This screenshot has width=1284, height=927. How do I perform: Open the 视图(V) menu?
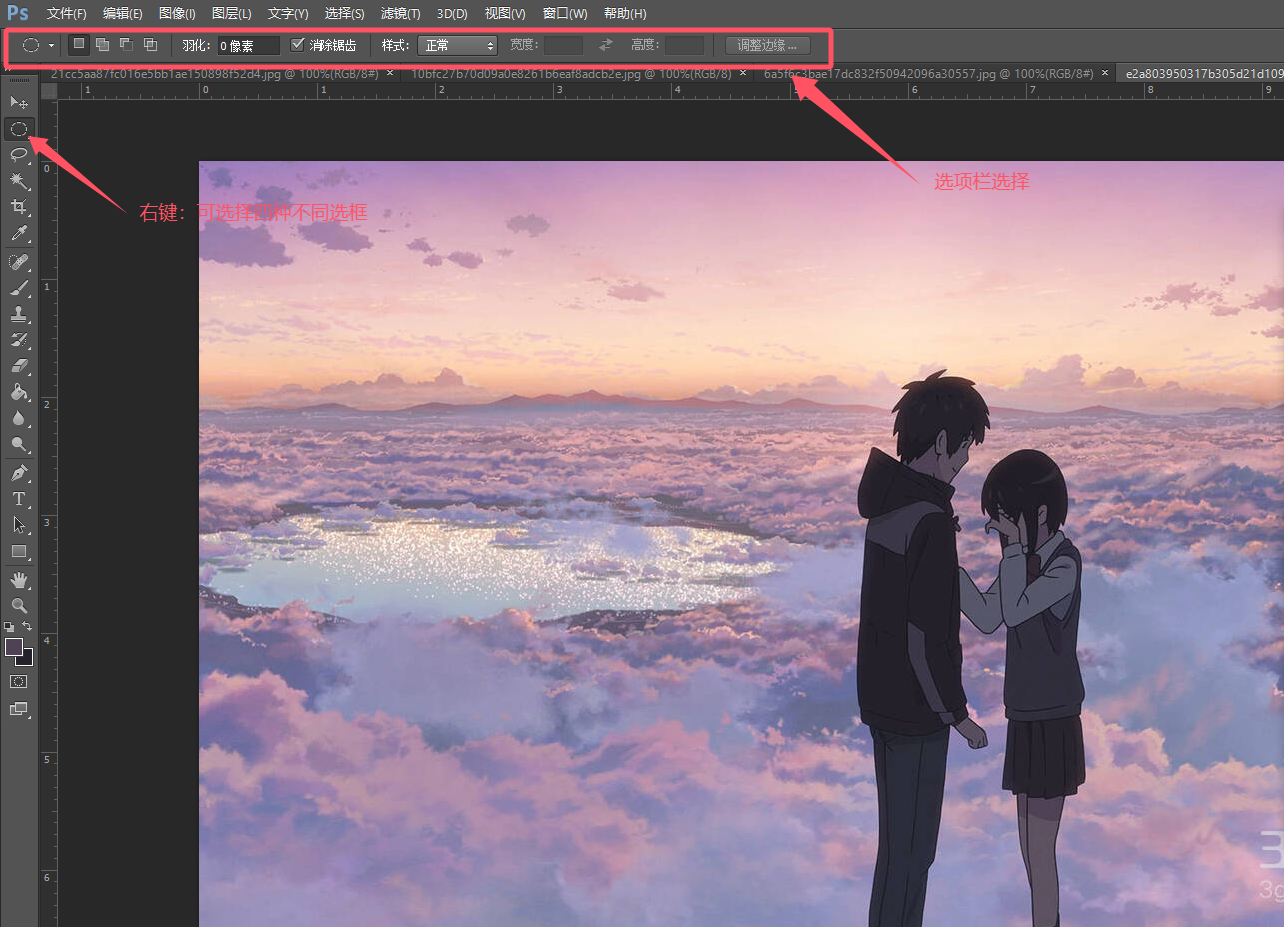click(x=505, y=14)
